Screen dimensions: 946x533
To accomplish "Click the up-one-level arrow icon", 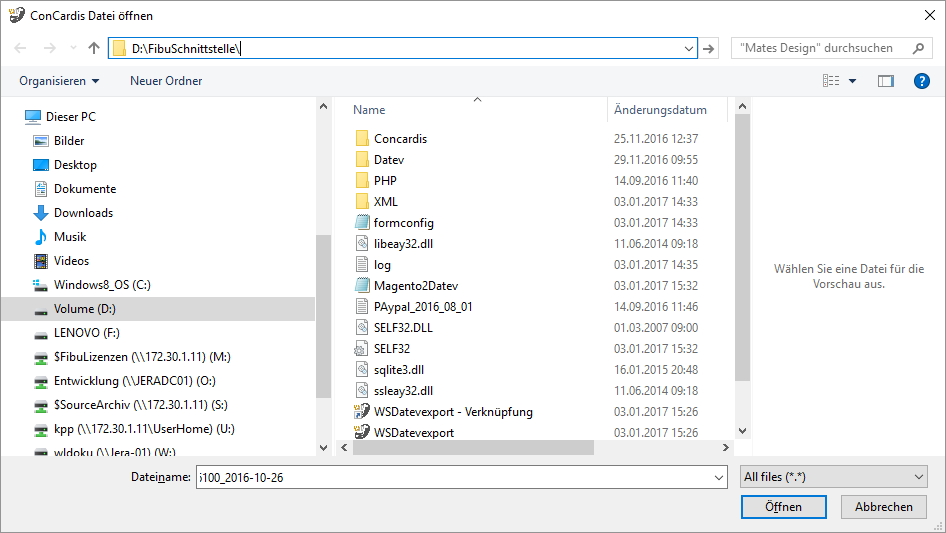I will pos(94,48).
